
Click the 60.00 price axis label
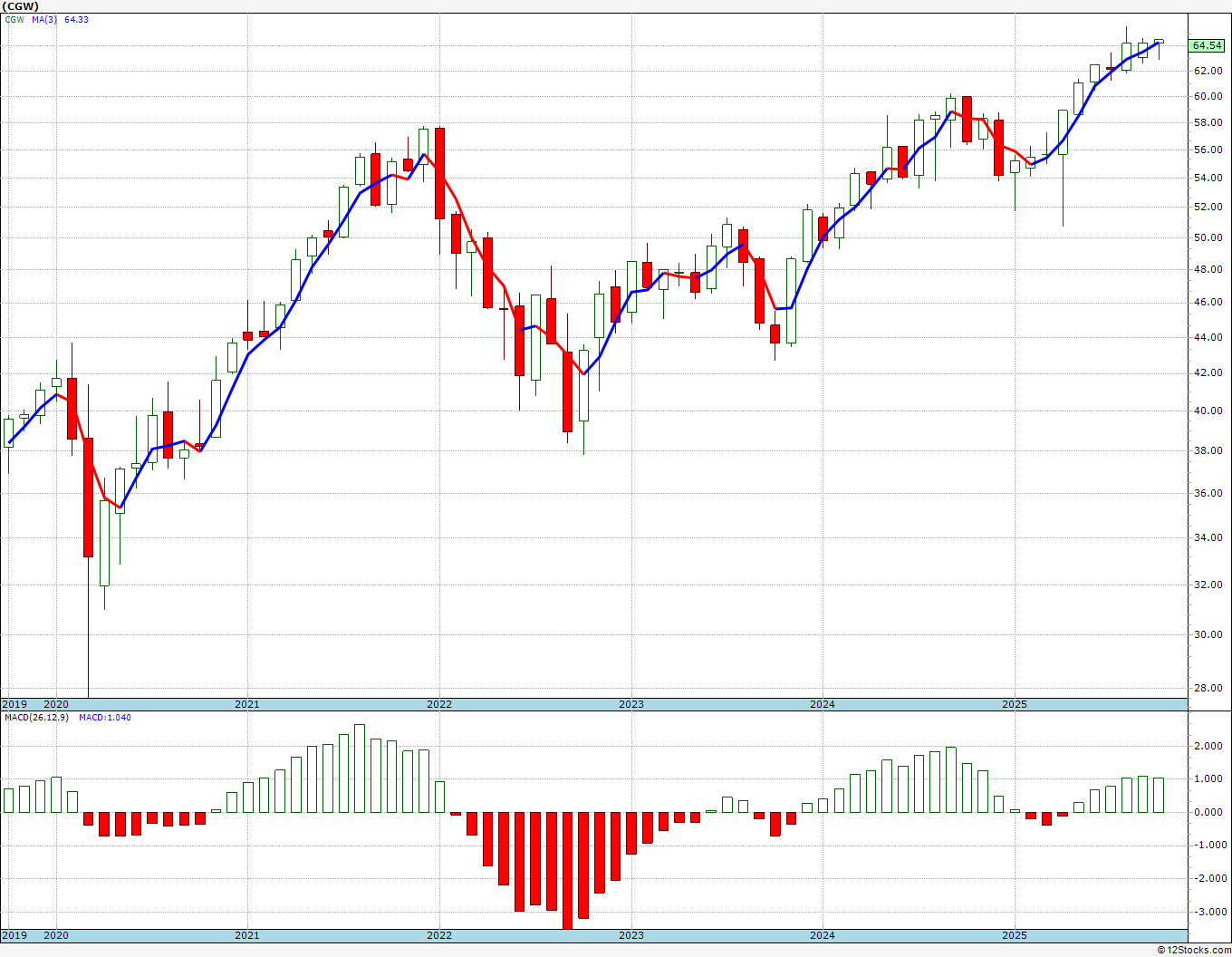1208,96
